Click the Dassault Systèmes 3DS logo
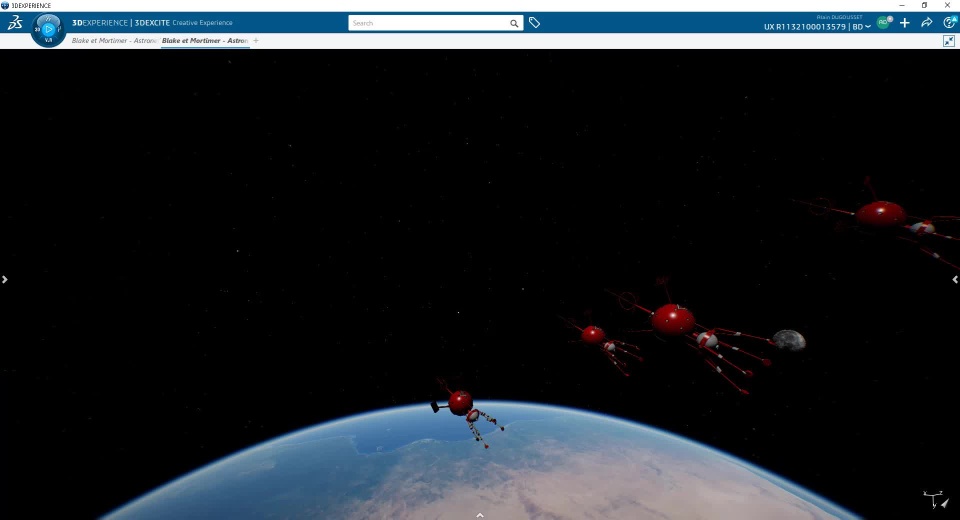The height and width of the screenshot is (520, 960). [x=15, y=23]
